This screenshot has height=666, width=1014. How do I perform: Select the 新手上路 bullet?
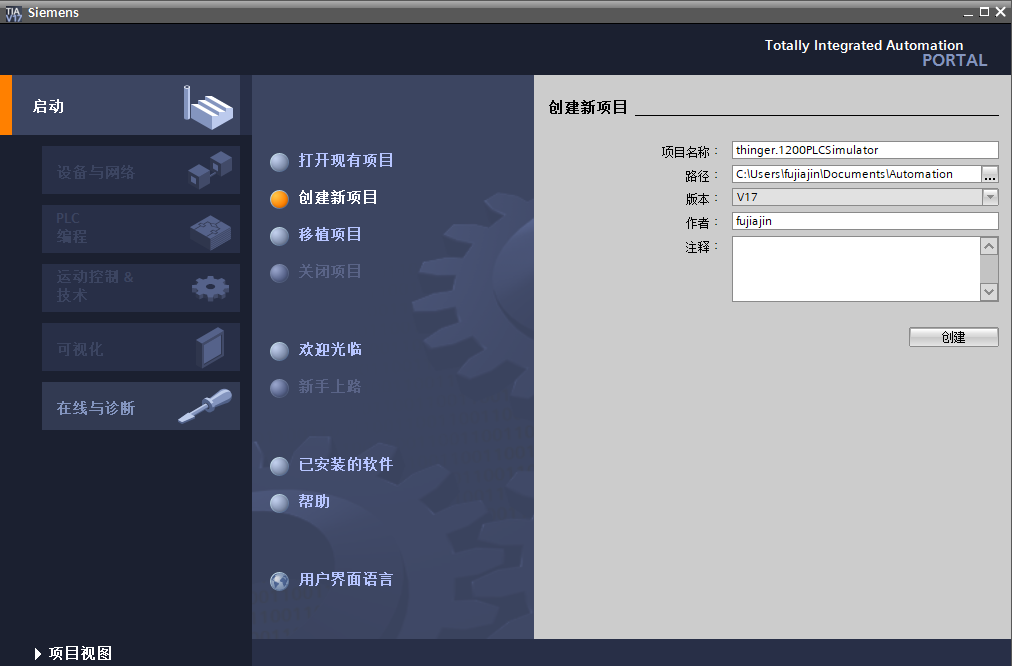[279, 388]
